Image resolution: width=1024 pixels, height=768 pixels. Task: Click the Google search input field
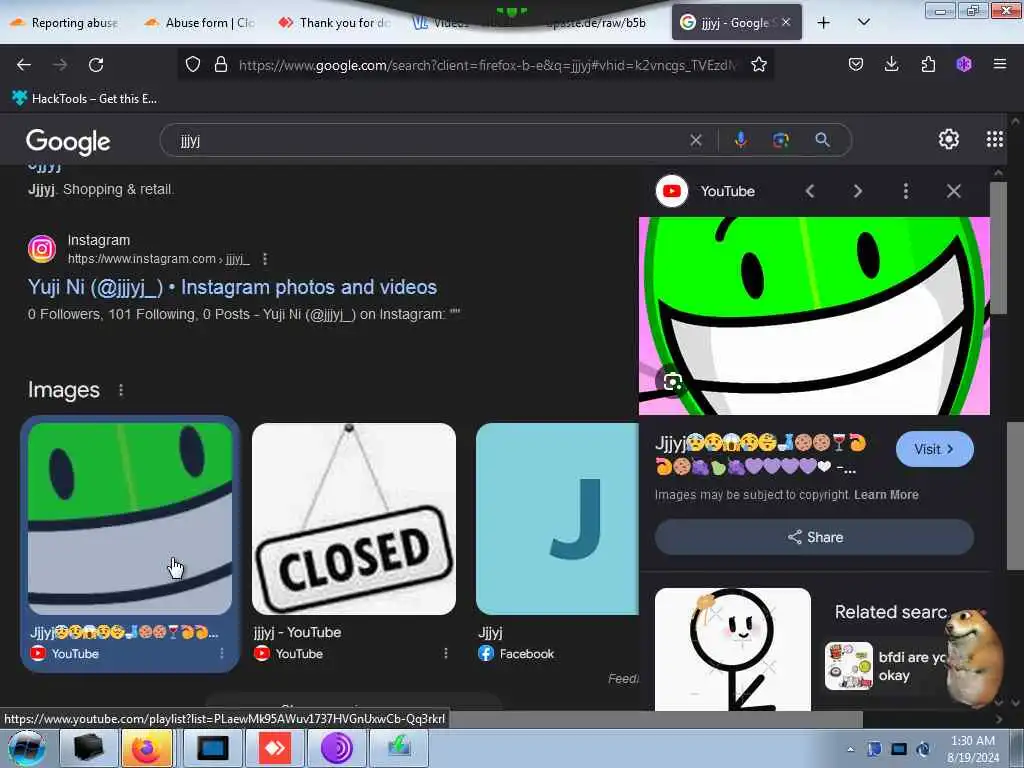pos(431,140)
